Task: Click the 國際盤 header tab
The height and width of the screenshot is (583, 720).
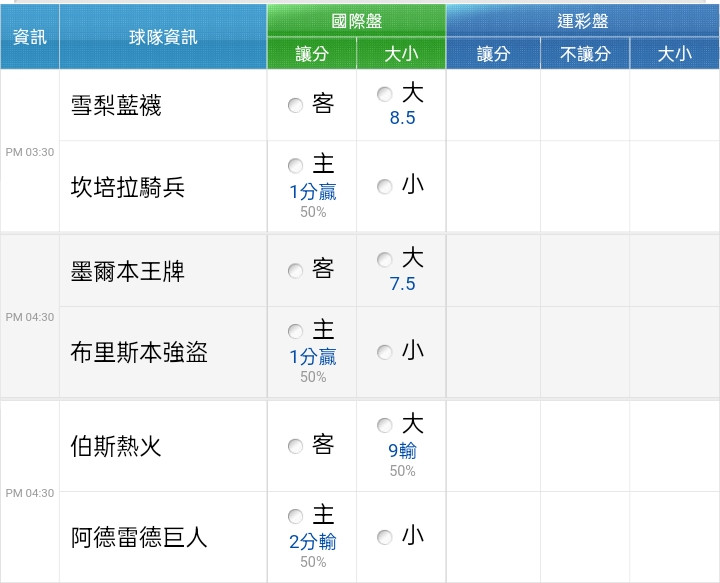Action: click(x=356, y=21)
